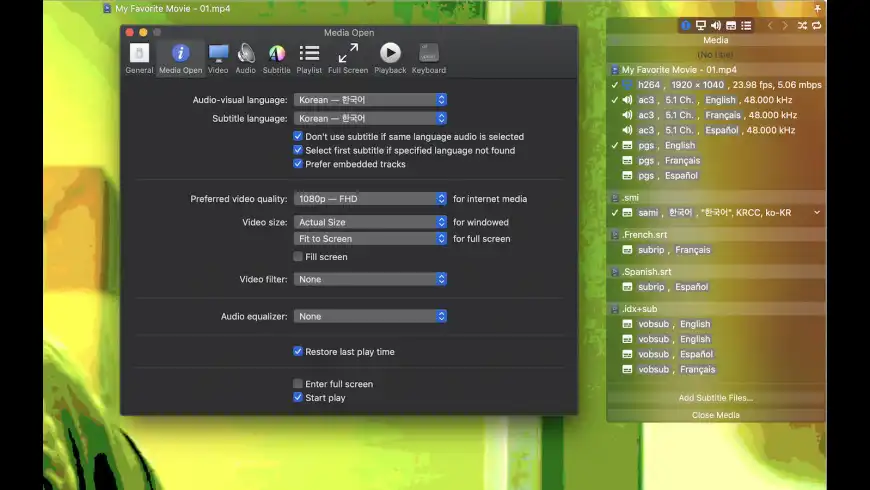Open the Actual Size video size dropdown
The height and width of the screenshot is (490, 870).
370,222
